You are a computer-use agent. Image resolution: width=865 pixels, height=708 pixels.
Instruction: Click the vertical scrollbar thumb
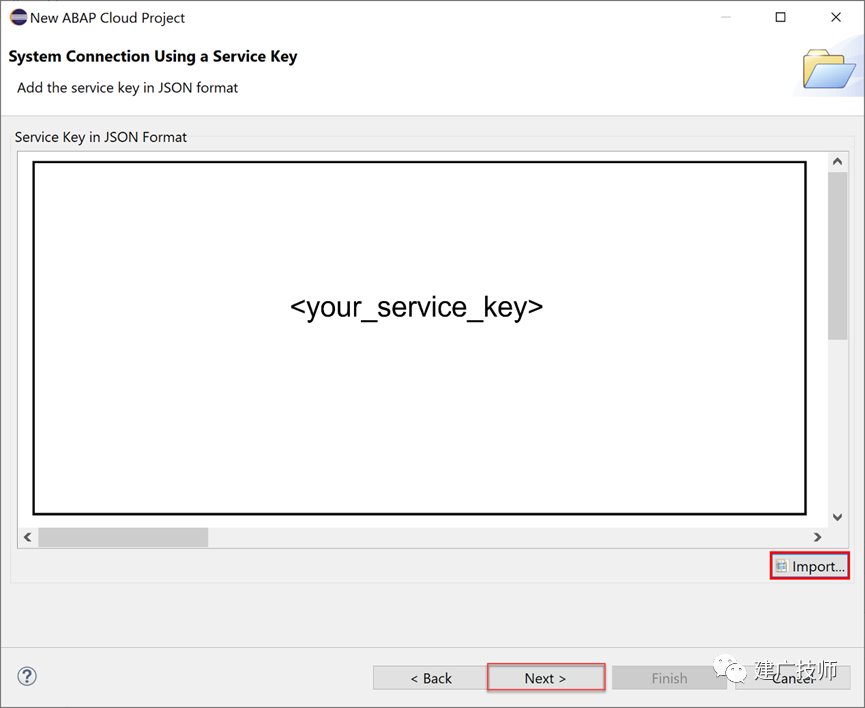837,255
